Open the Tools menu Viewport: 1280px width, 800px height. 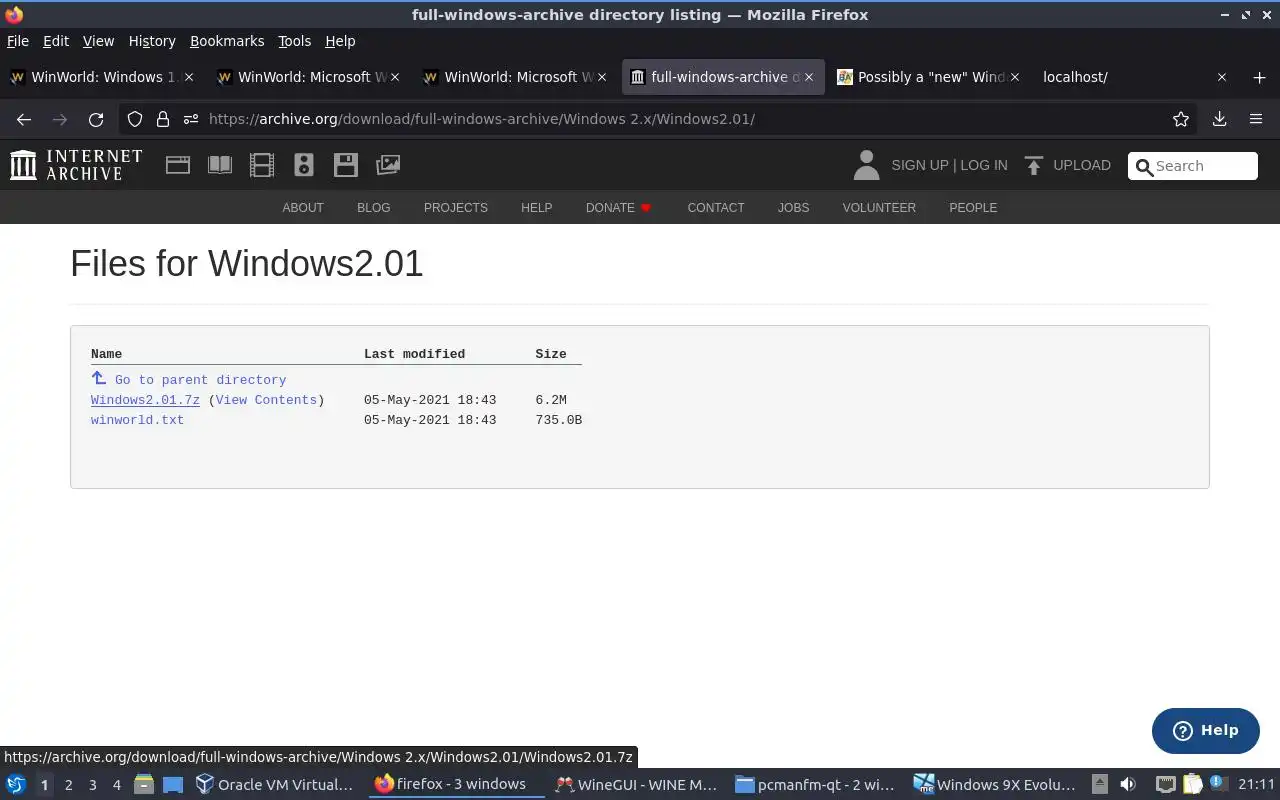coord(295,41)
